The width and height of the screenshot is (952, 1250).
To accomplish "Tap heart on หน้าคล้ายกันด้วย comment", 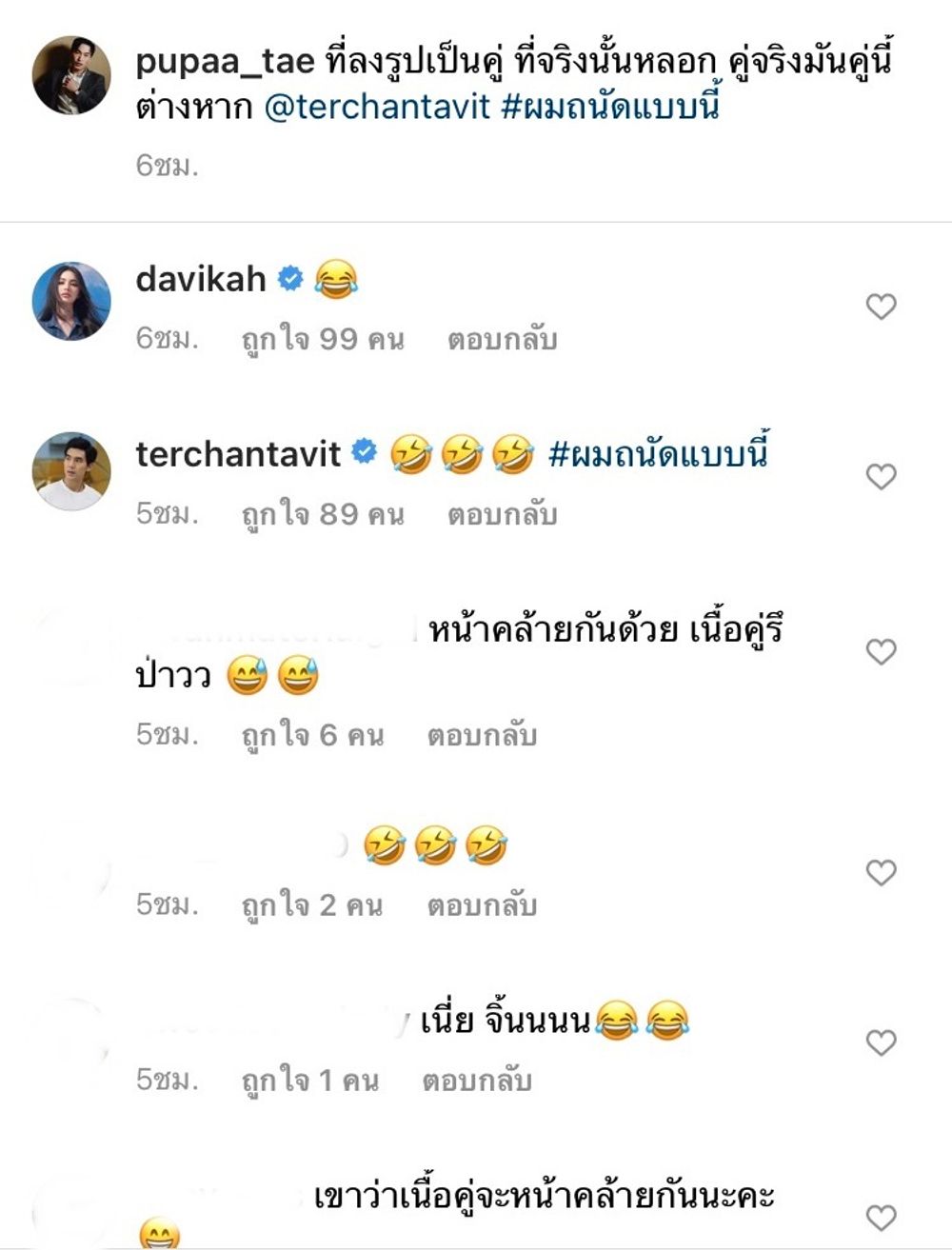I will tap(882, 652).
